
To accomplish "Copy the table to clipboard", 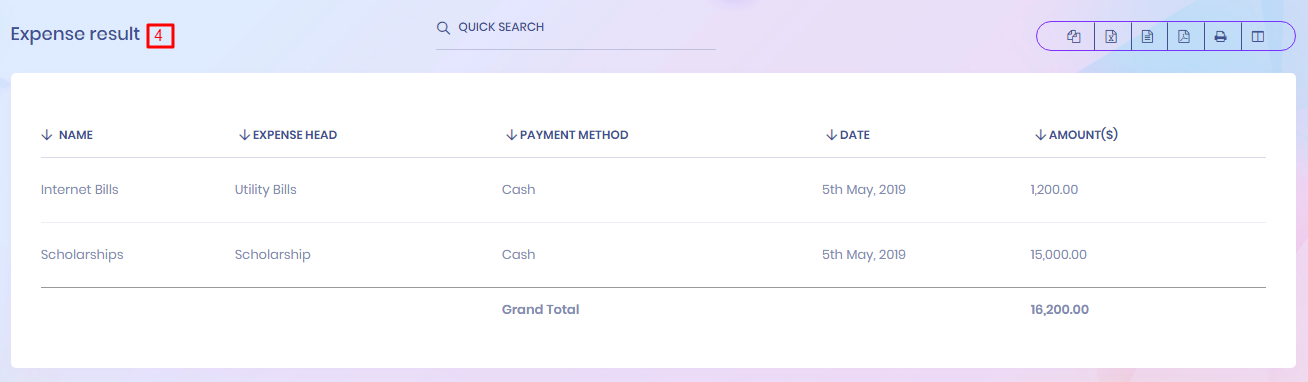I will pyautogui.click(x=1075, y=37).
